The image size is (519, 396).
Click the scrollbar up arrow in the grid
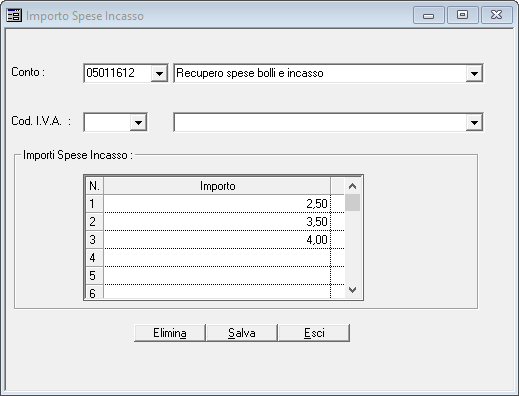tap(352, 186)
